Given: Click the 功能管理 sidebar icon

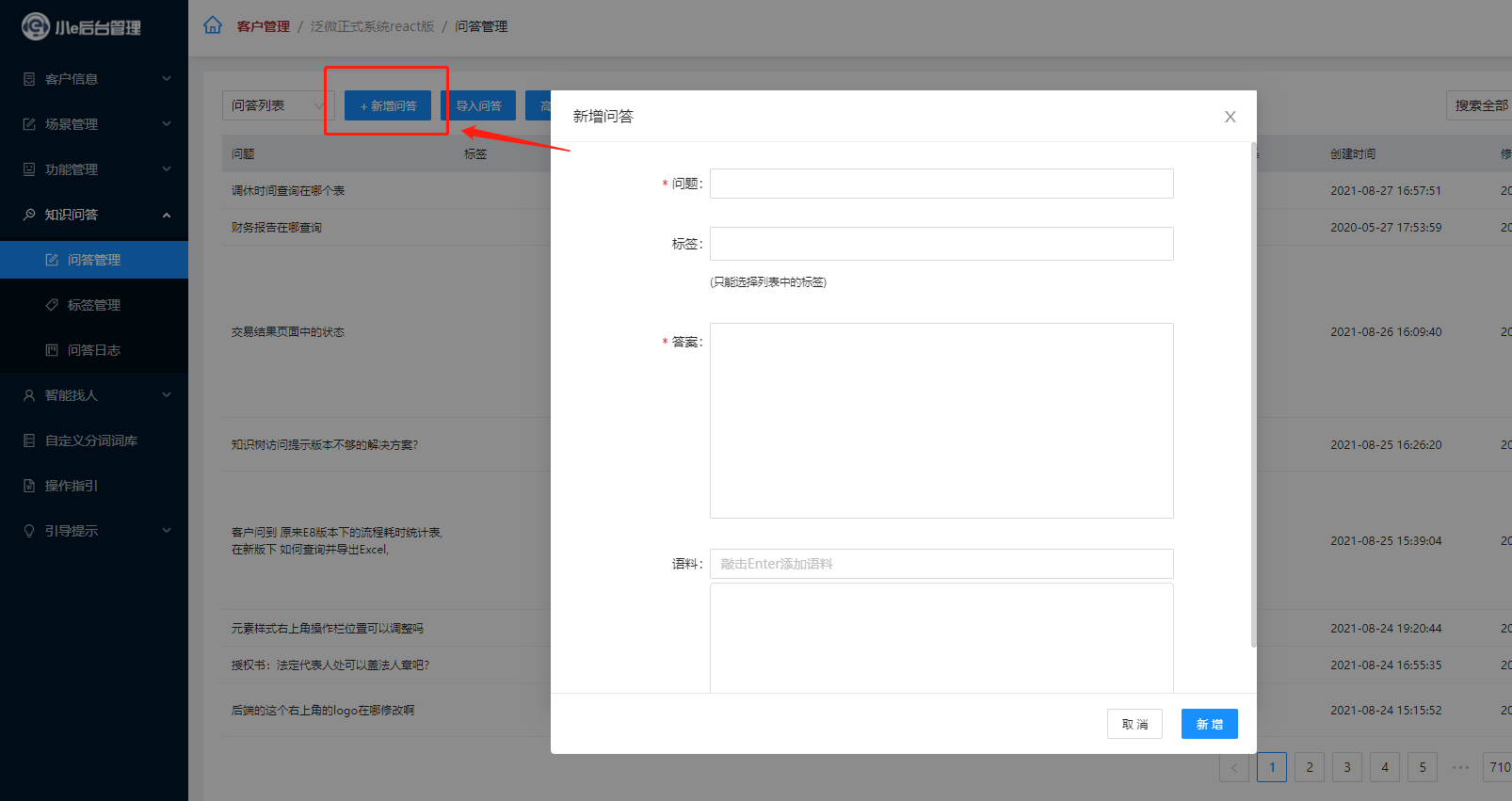Looking at the screenshot, I should tap(29, 169).
